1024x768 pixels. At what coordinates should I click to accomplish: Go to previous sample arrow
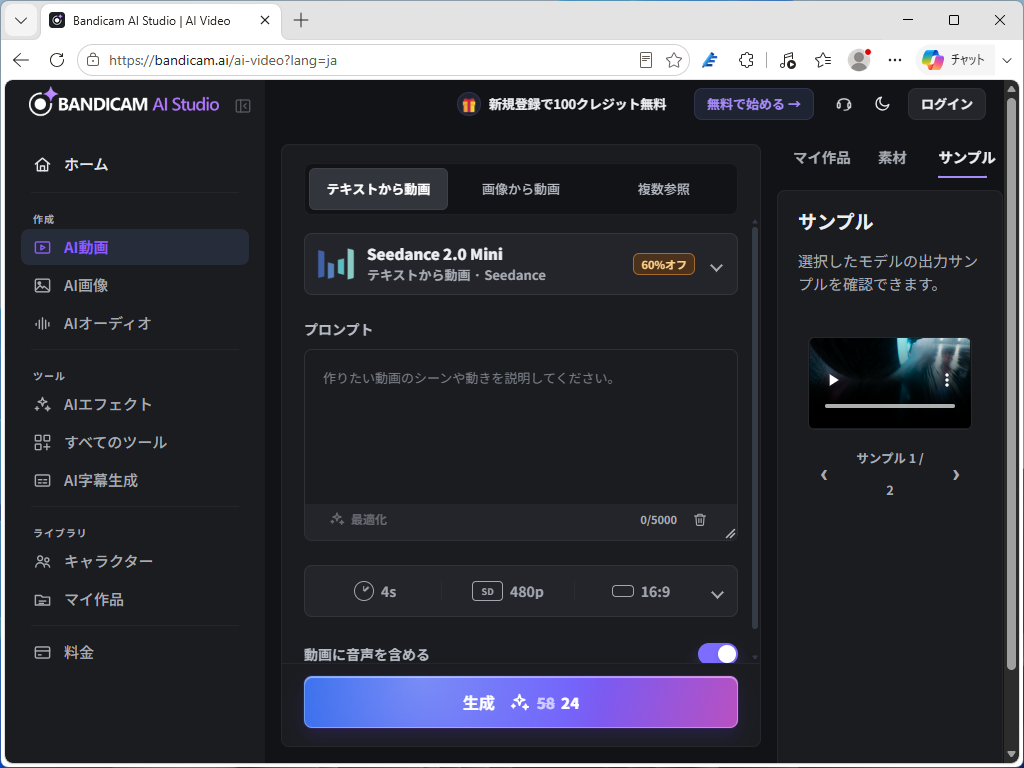click(824, 475)
